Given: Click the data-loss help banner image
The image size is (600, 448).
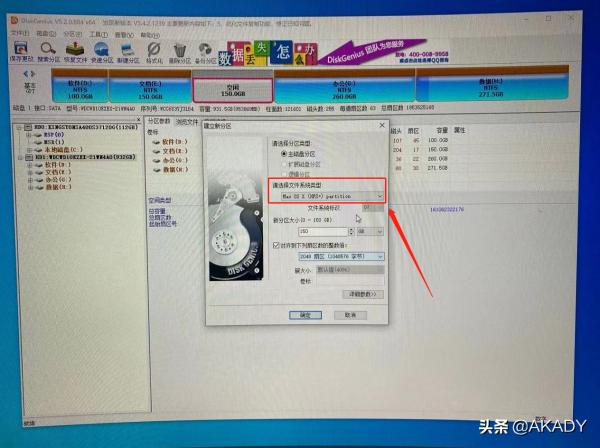Looking at the screenshot, I should (x=268, y=53).
